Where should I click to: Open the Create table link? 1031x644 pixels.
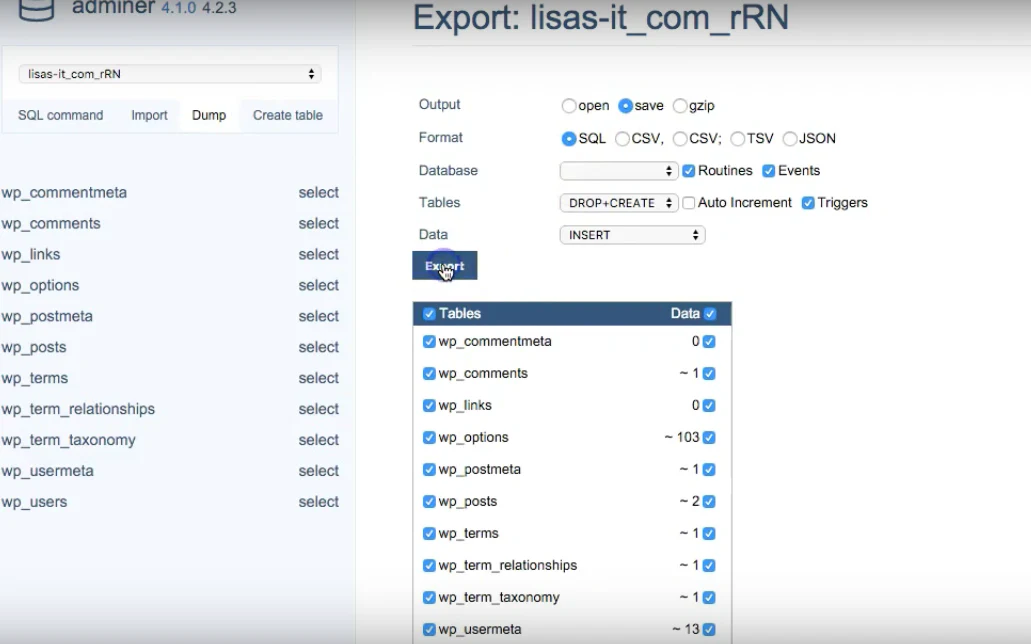288,115
